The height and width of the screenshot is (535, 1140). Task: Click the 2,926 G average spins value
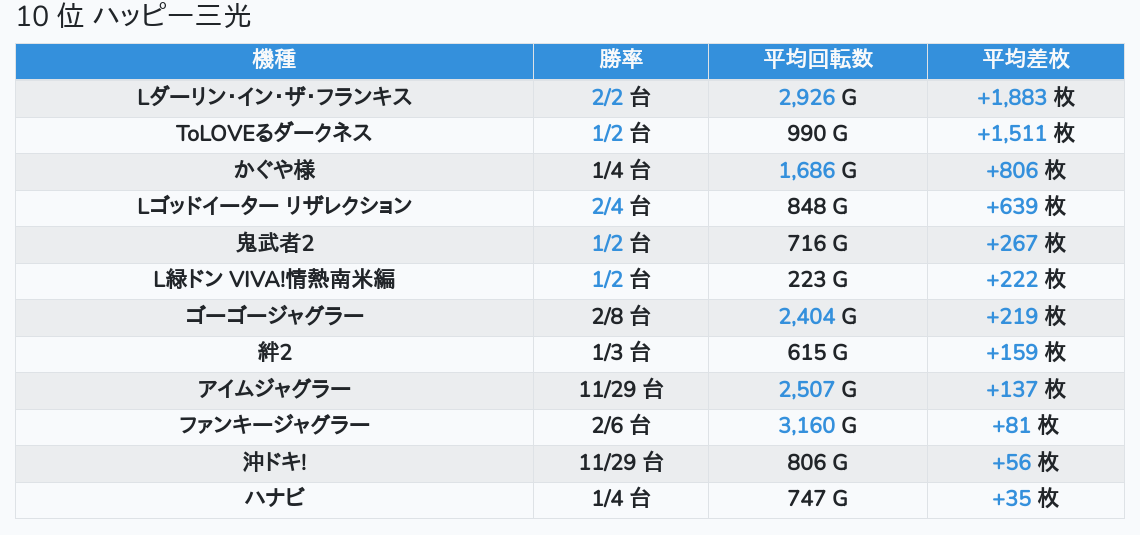(817, 97)
